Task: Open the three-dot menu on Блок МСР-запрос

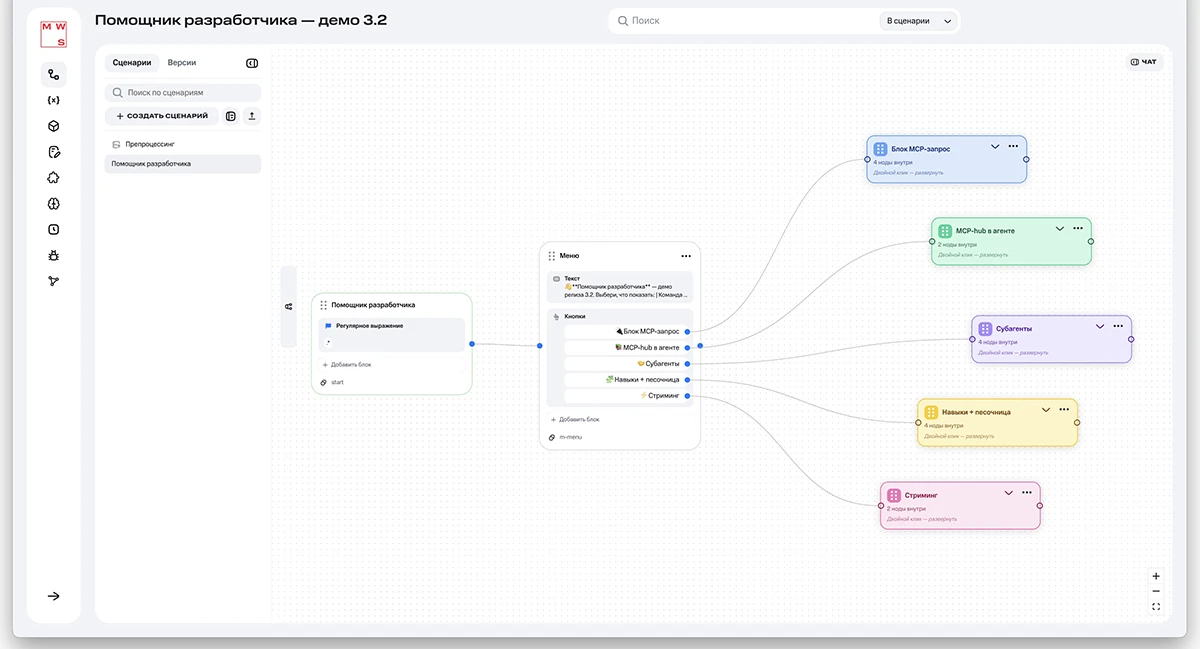Action: [x=1013, y=146]
